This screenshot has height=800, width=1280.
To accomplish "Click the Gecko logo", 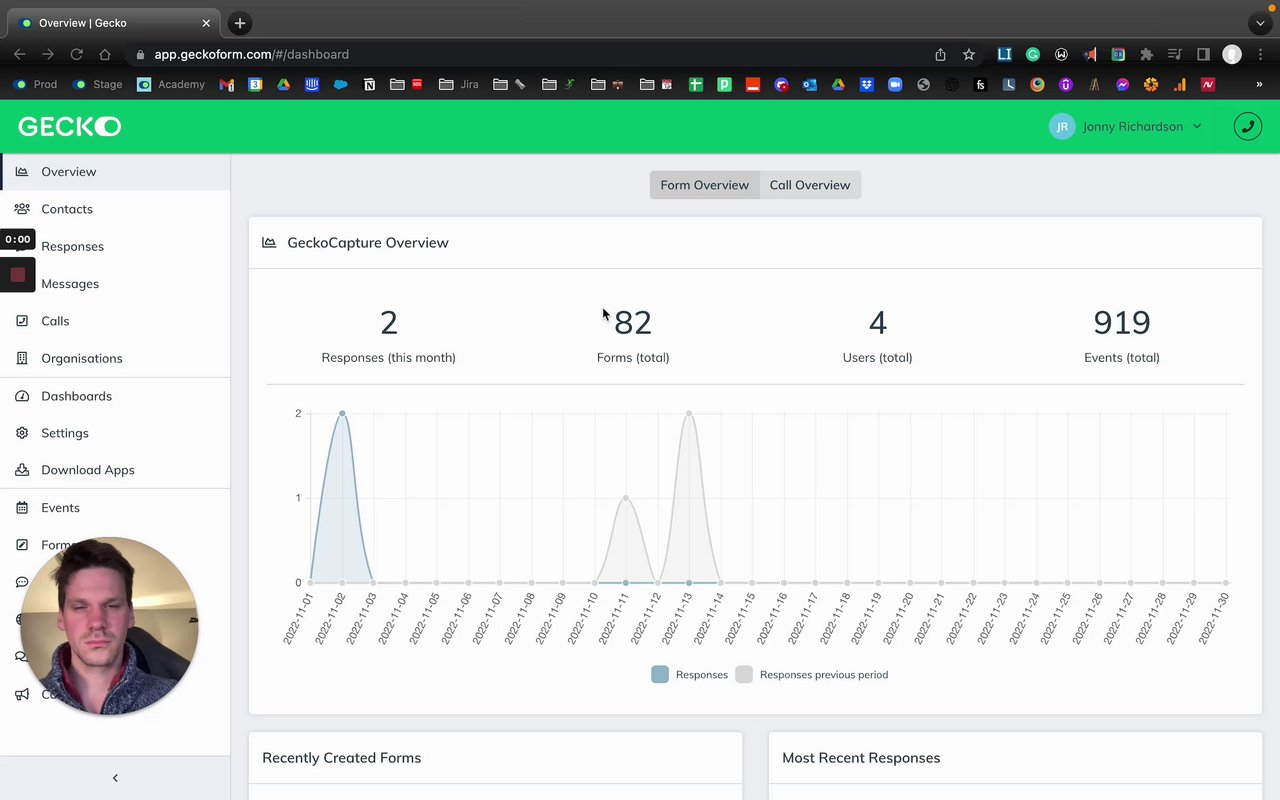I will tap(69, 126).
